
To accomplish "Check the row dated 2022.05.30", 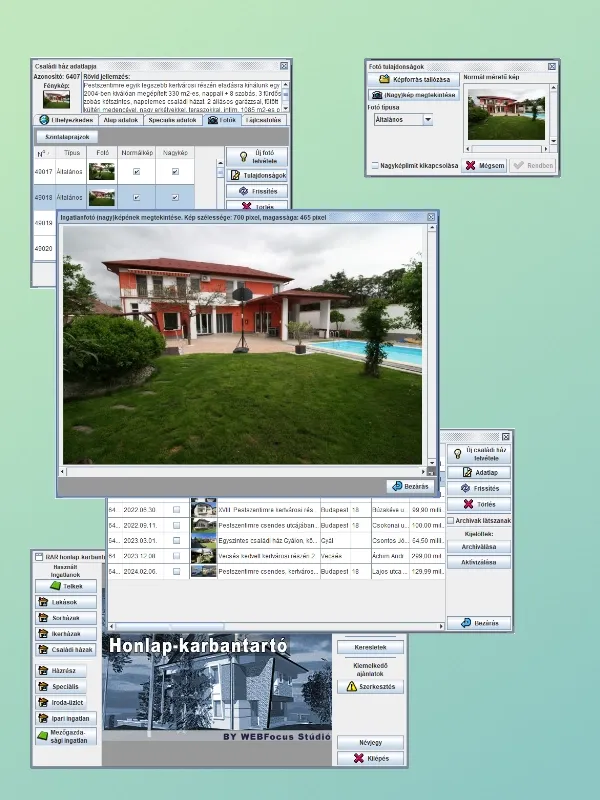I will point(177,510).
